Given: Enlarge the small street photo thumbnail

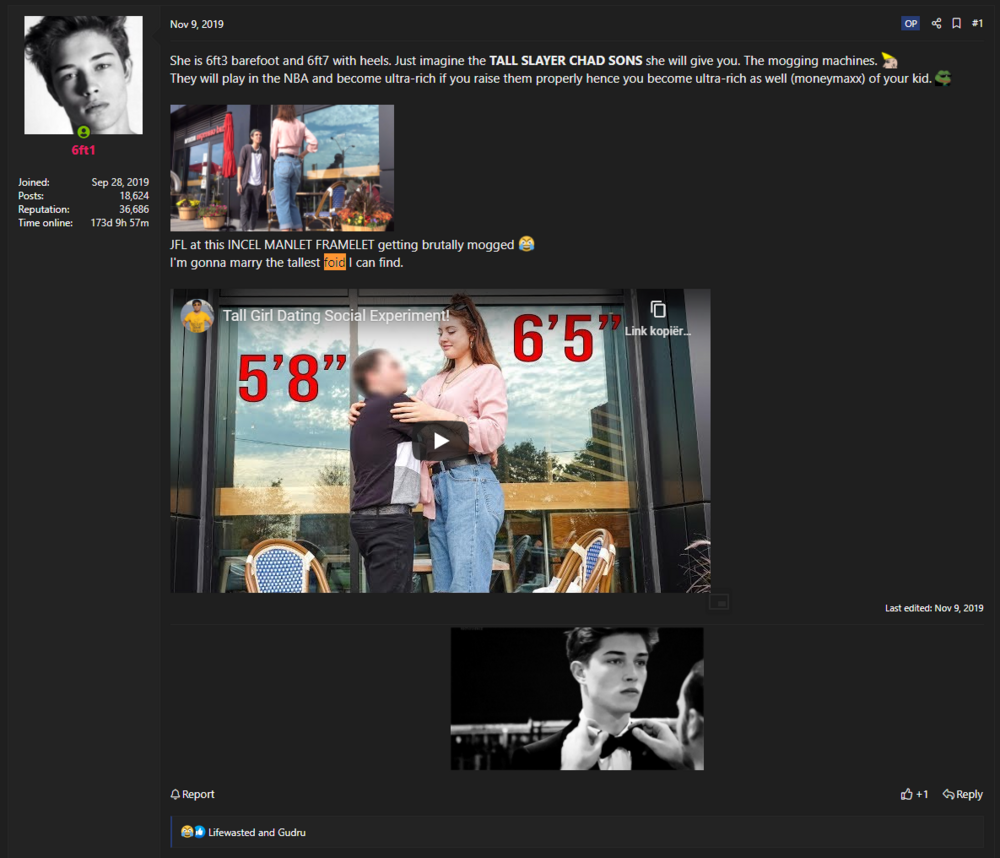Looking at the screenshot, I should [x=282, y=168].
